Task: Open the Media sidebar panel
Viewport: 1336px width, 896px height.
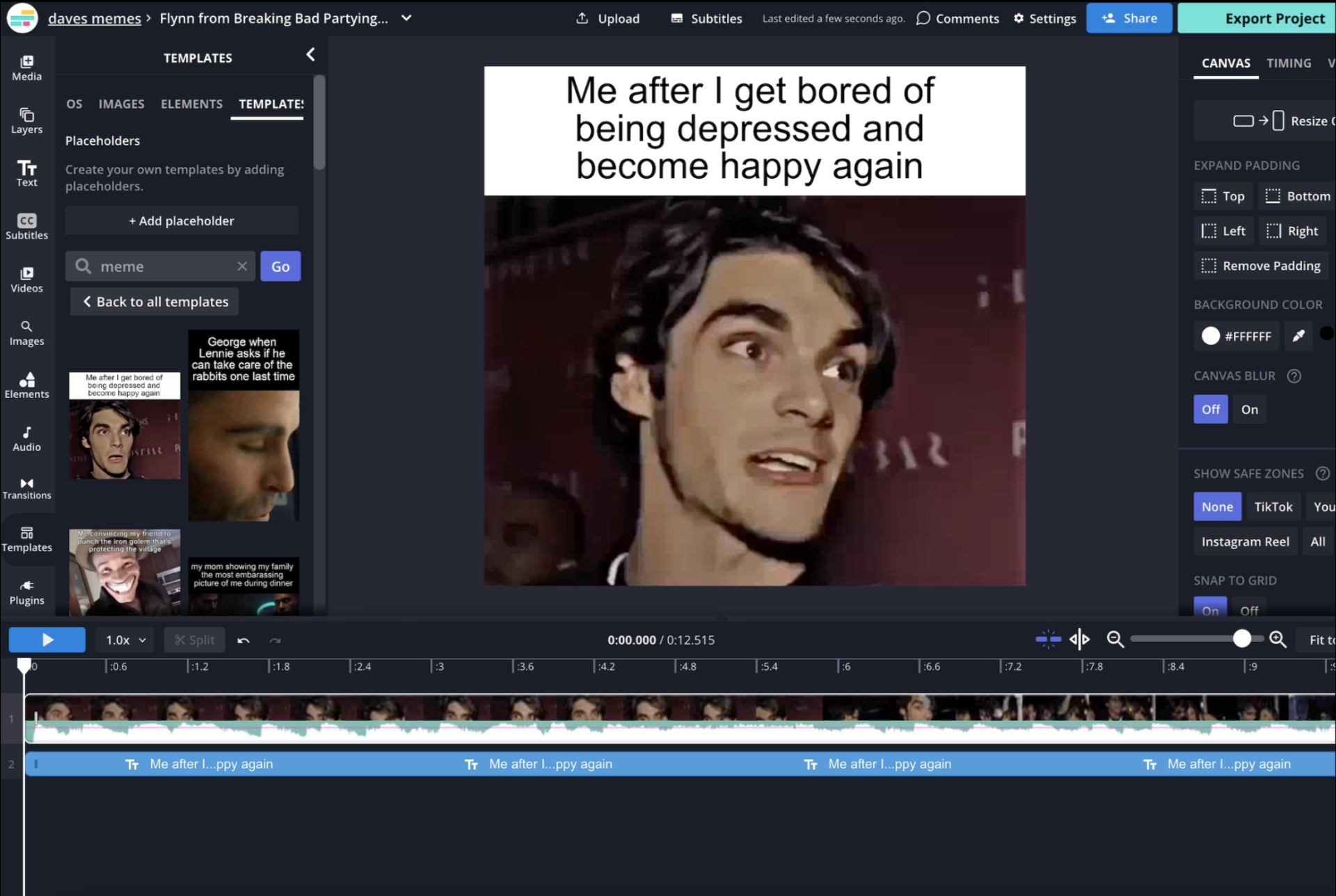Action: [x=26, y=67]
